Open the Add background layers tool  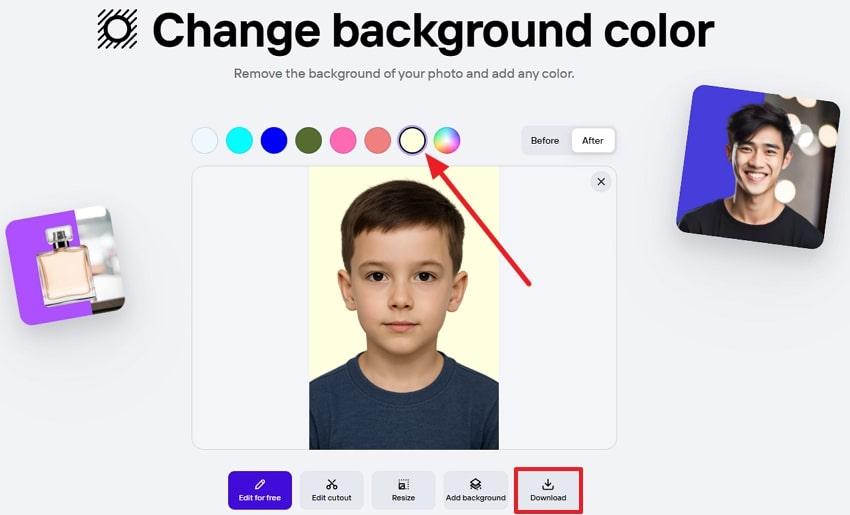click(x=475, y=490)
